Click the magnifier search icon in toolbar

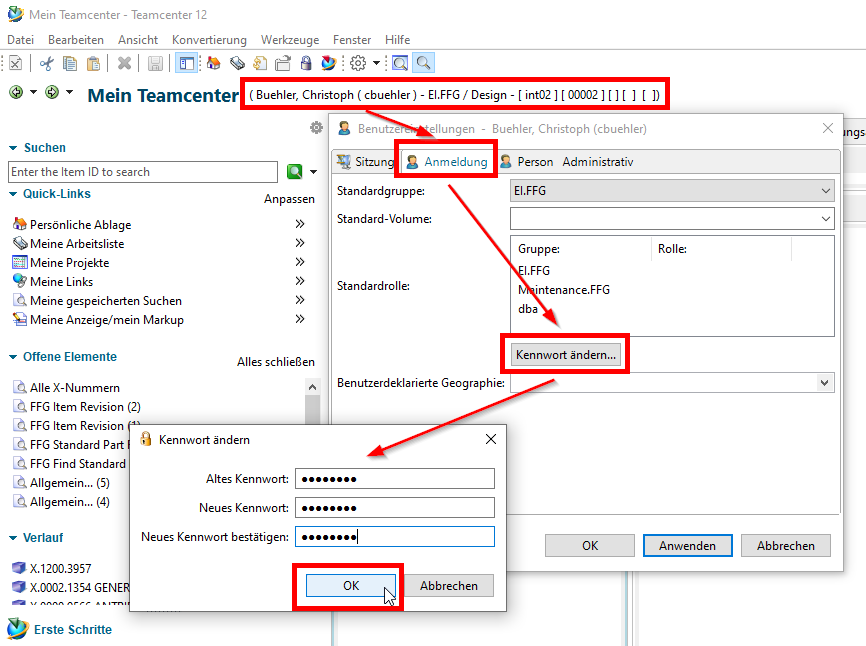coord(424,63)
